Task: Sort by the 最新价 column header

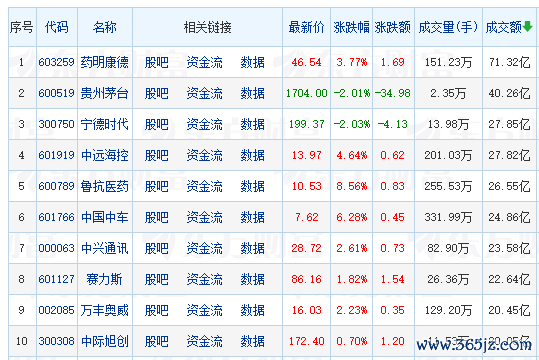Action: pyautogui.click(x=306, y=27)
